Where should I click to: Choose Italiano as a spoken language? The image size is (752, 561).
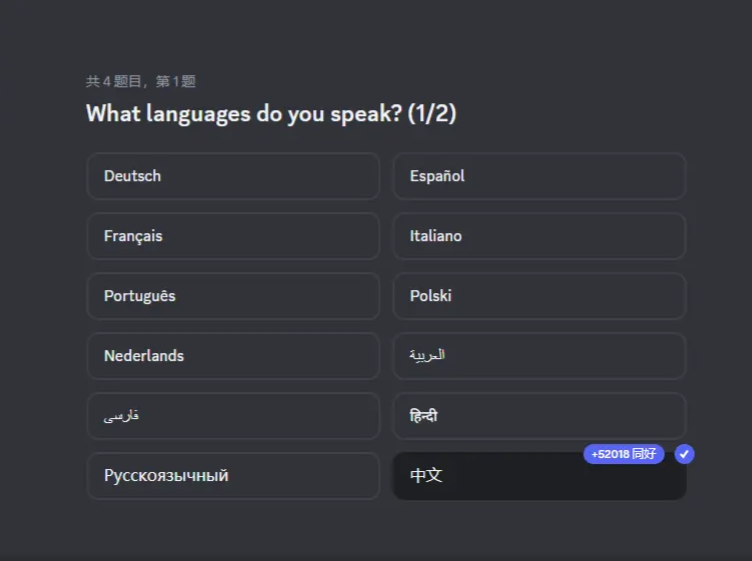(540, 236)
